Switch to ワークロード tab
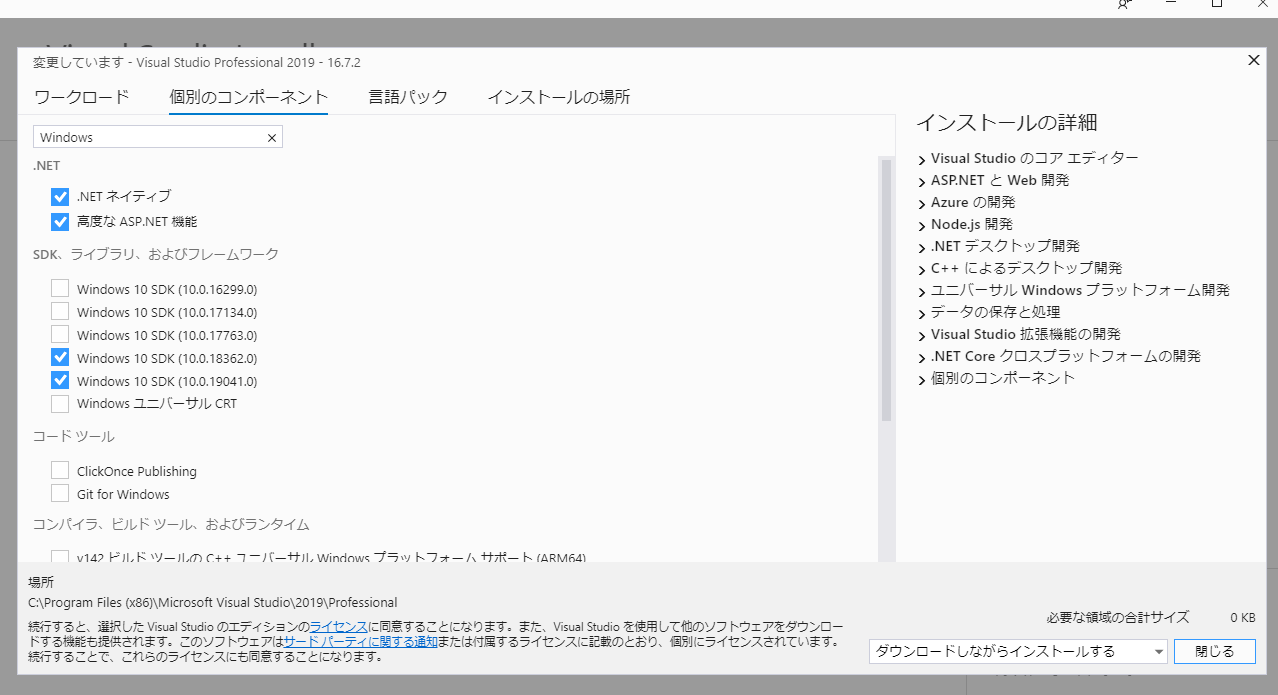The image size is (1278, 695). point(82,97)
